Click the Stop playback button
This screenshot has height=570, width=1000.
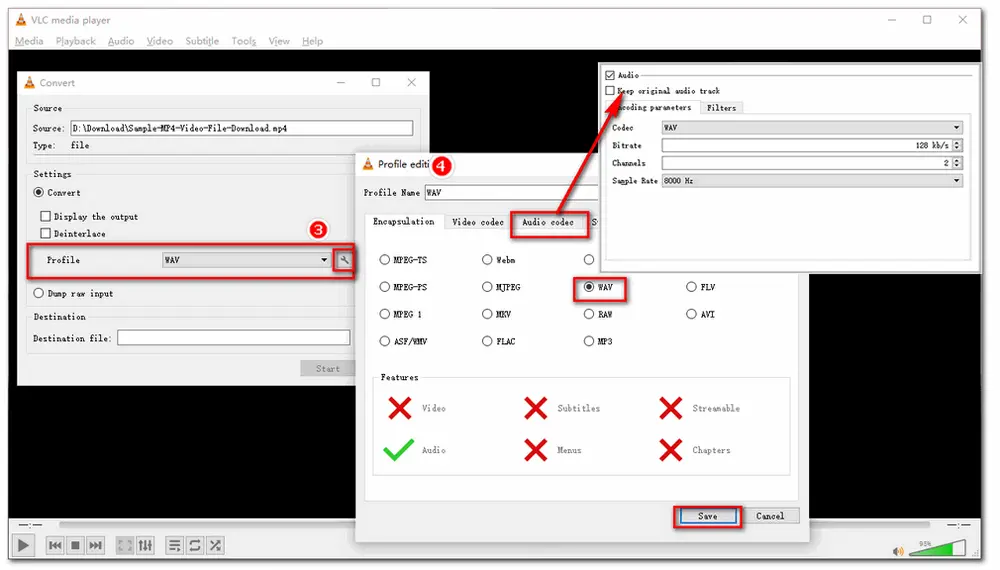point(75,546)
